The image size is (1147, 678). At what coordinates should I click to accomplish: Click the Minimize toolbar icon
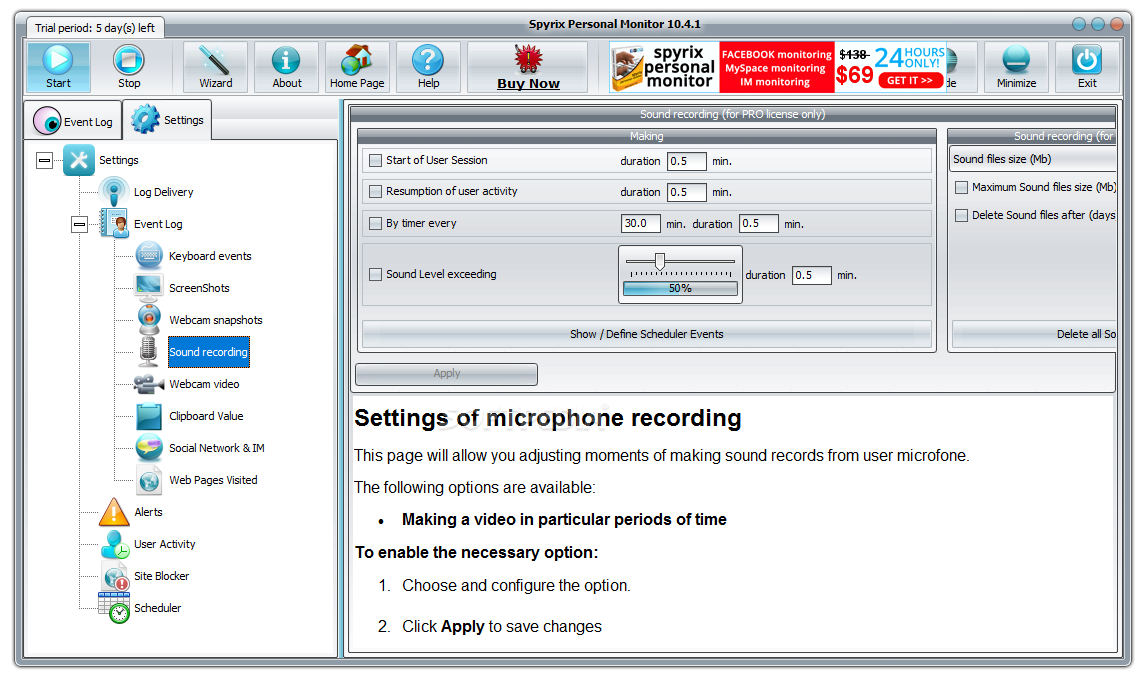[1016, 60]
